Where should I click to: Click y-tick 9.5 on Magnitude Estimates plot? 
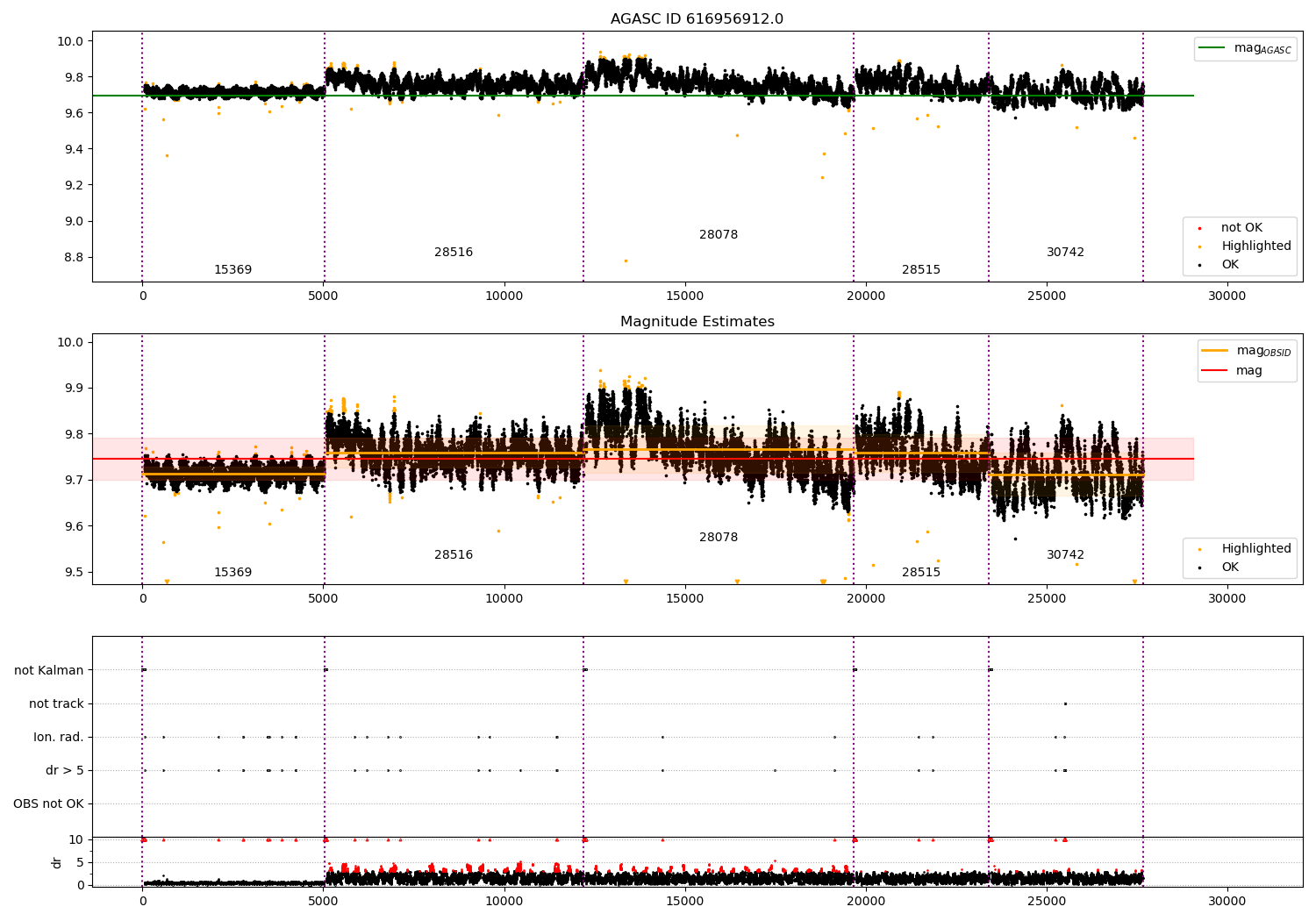tap(70, 573)
